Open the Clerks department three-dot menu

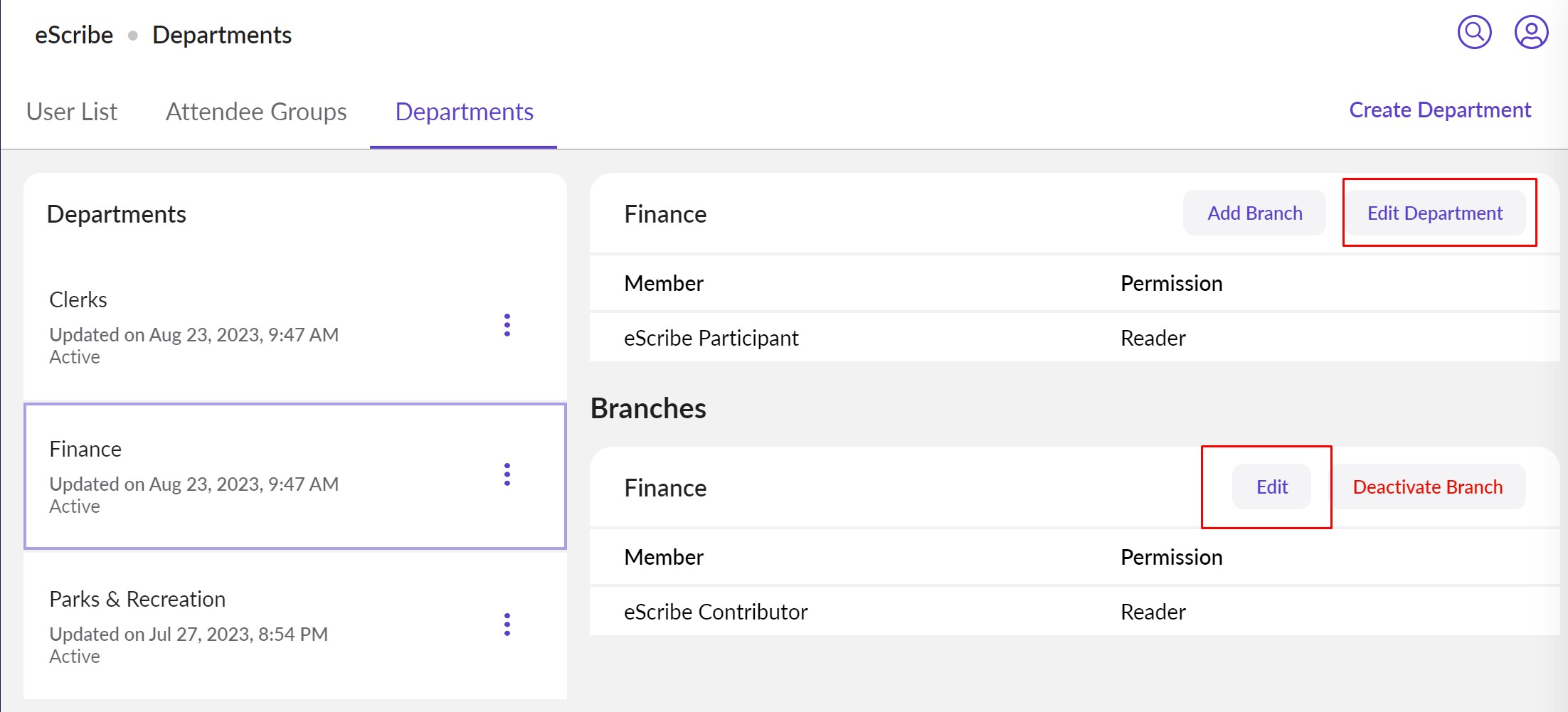click(x=507, y=325)
